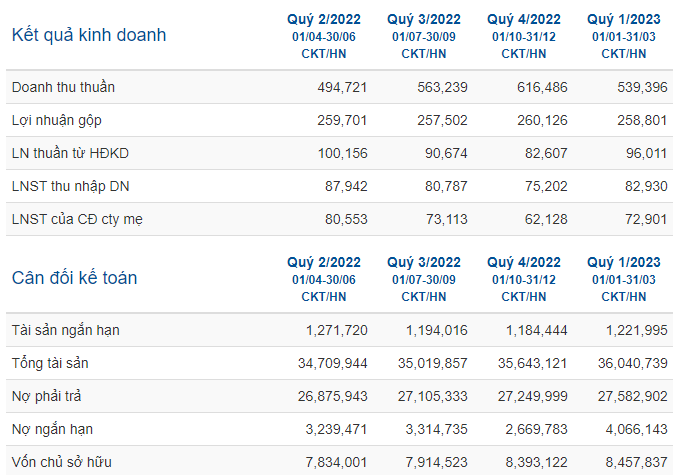Select 'Quý 4/2022' header in Cân đối kế toán

(x=524, y=262)
